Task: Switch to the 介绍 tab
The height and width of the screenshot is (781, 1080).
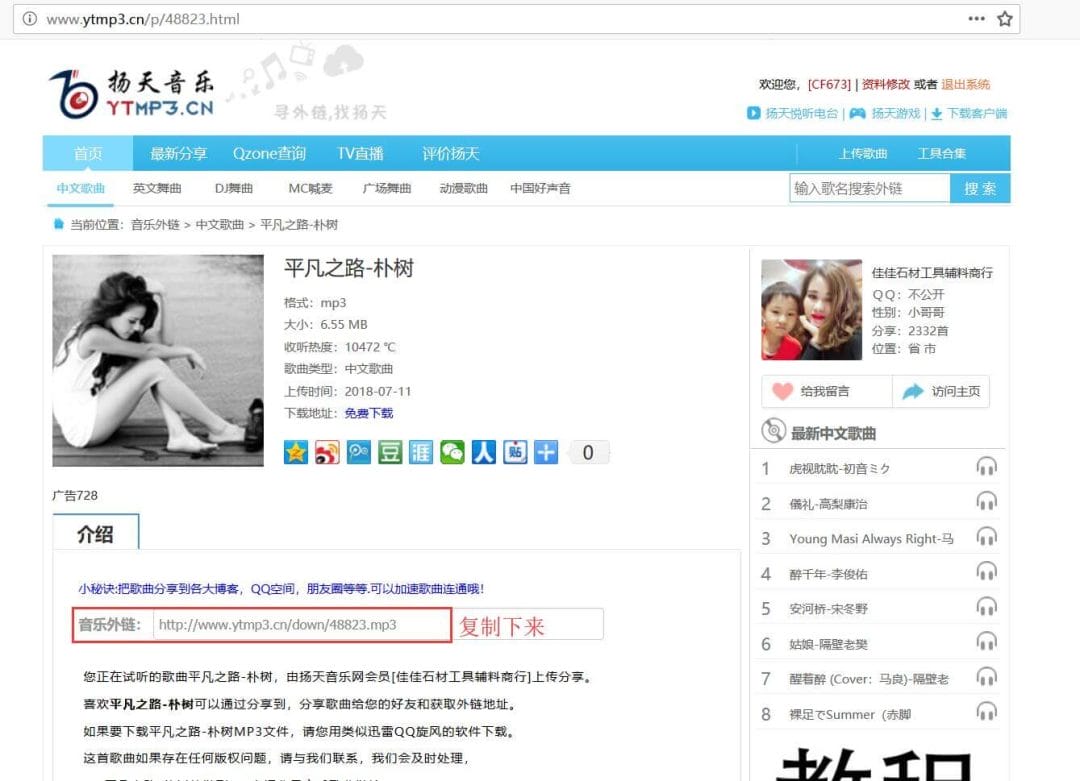Action: click(x=96, y=533)
